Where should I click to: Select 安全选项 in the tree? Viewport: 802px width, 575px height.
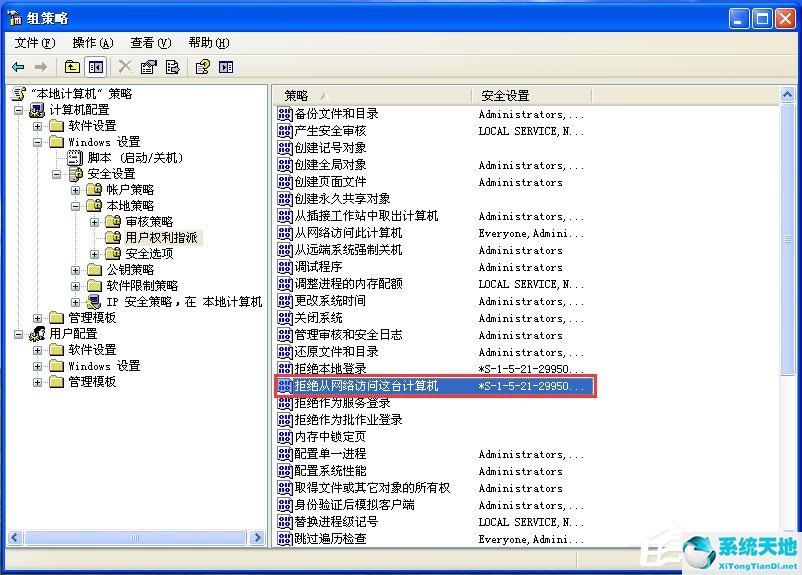[149, 254]
